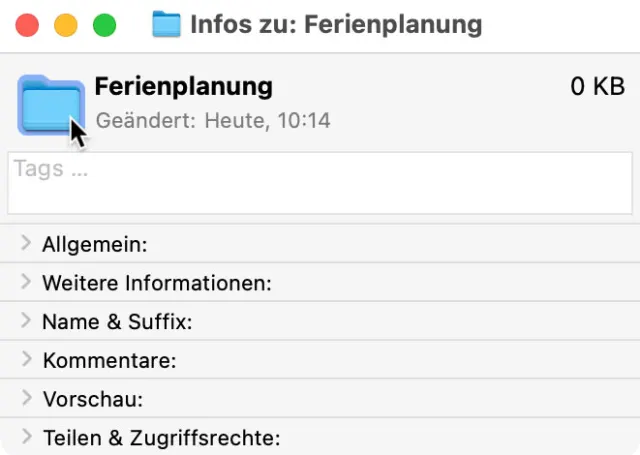Screen dimensions: 640x455
Task: Select the large Ferienplanung folder icon
Action: (48, 104)
